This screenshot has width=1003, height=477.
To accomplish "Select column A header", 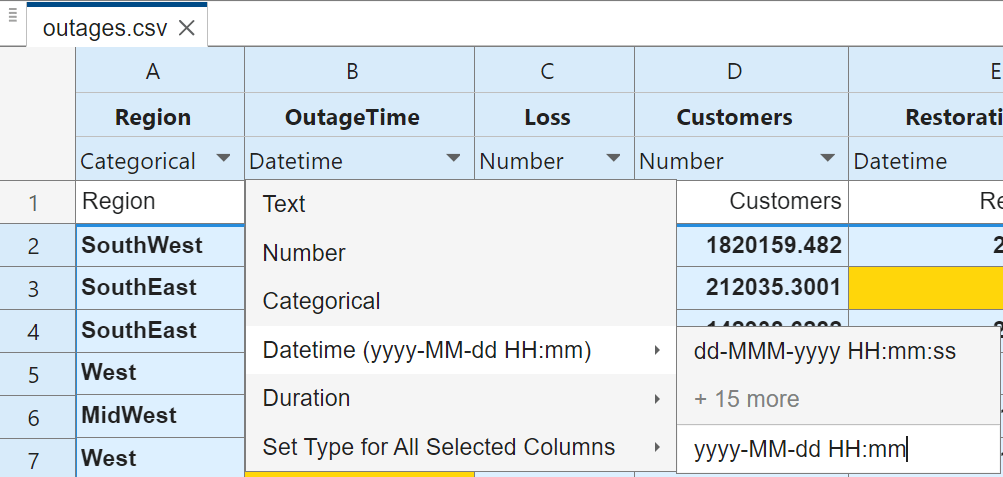I will click(160, 70).
